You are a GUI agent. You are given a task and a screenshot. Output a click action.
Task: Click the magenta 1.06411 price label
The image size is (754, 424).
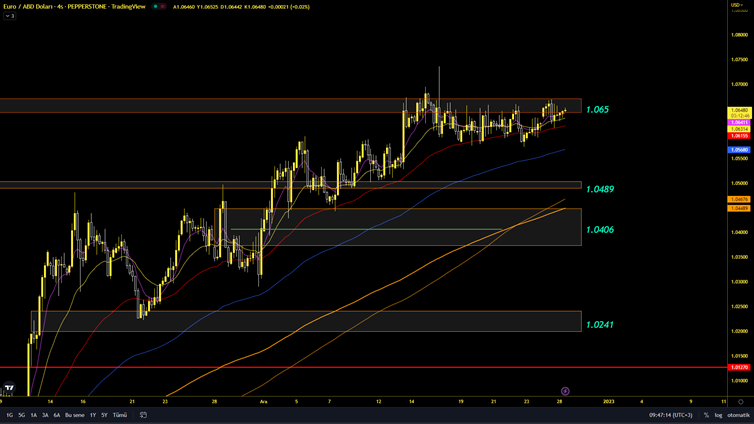[739, 123]
